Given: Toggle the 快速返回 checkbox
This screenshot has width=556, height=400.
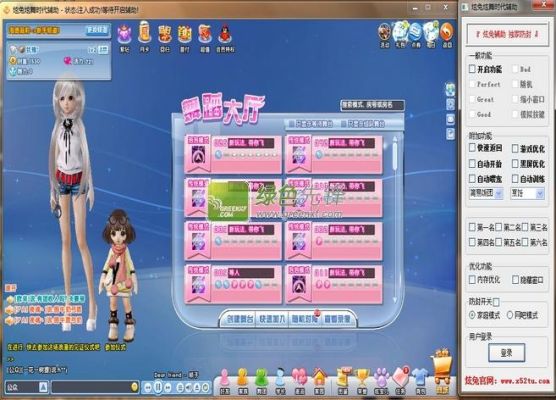Looking at the screenshot, I should pyautogui.click(x=472, y=148).
